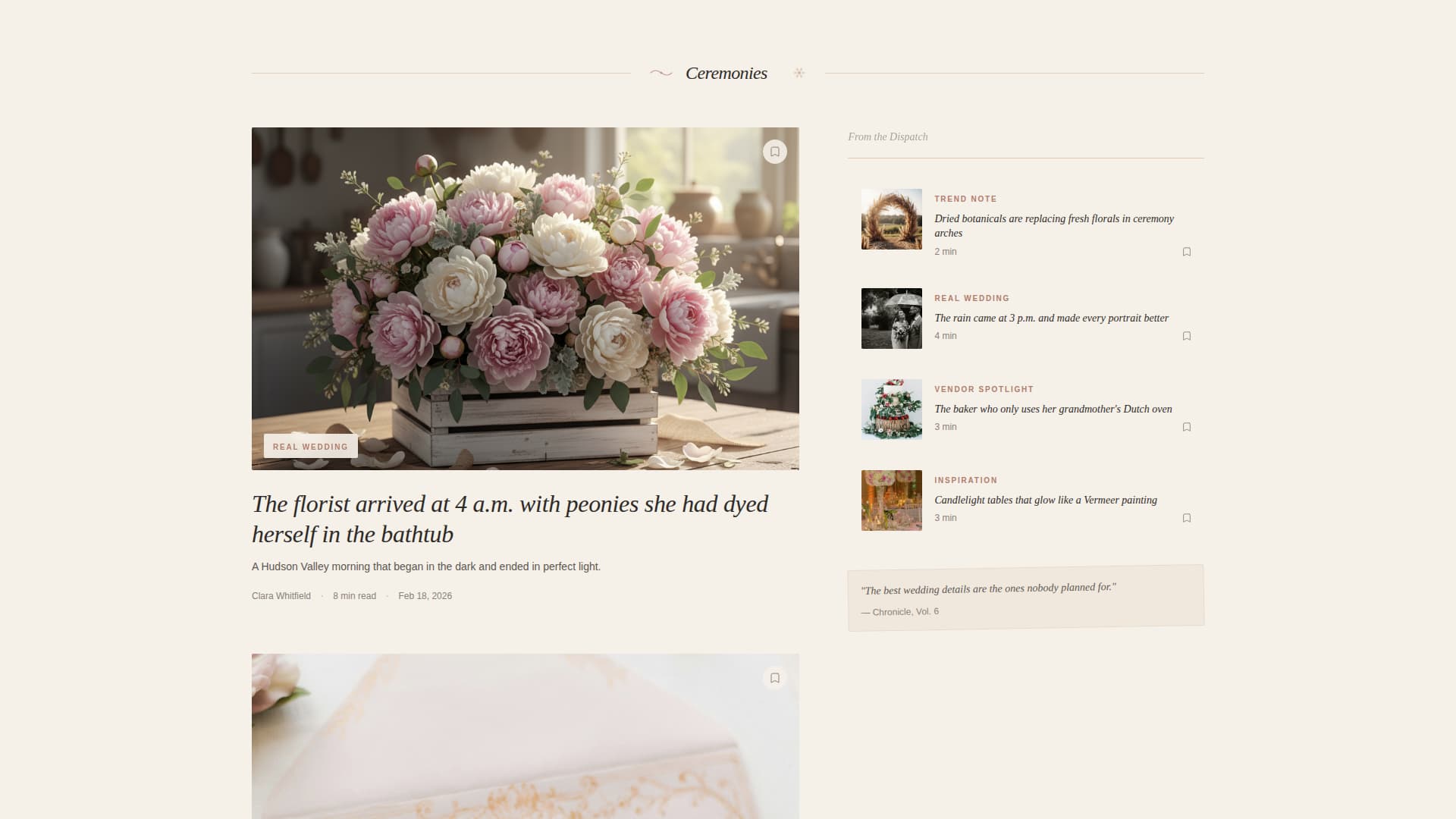This screenshot has width=1456, height=819.
Task: Click the TREND NOTE category label
Action: click(965, 199)
